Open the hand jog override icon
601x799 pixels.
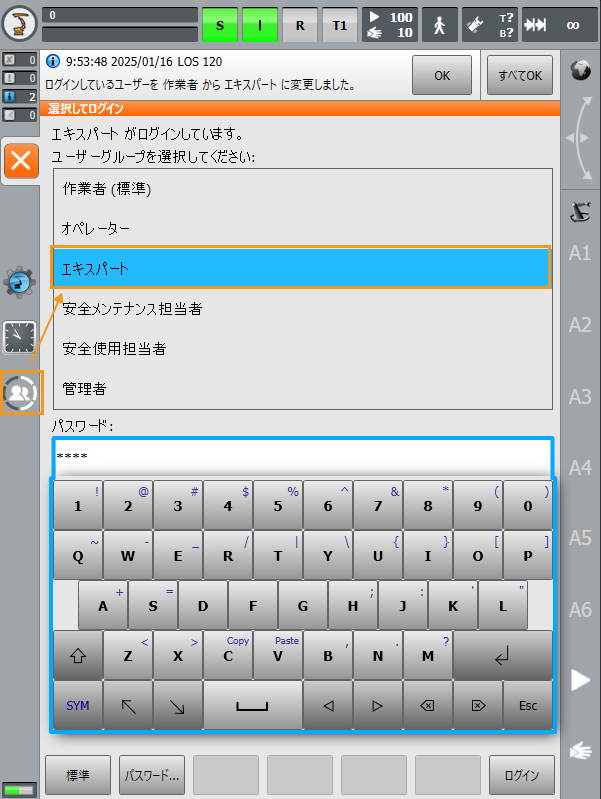coord(580,751)
